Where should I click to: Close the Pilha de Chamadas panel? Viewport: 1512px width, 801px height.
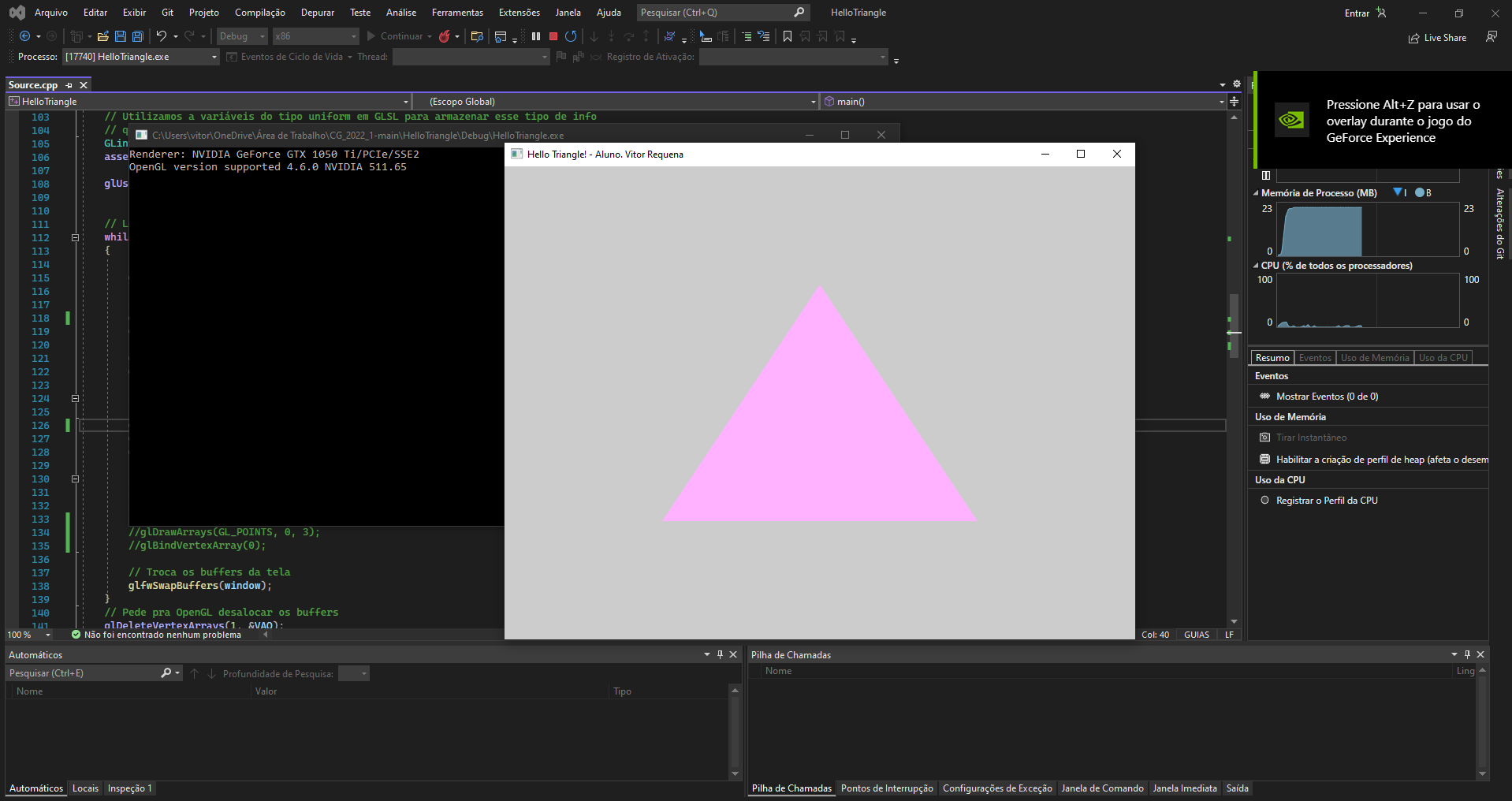point(1480,654)
